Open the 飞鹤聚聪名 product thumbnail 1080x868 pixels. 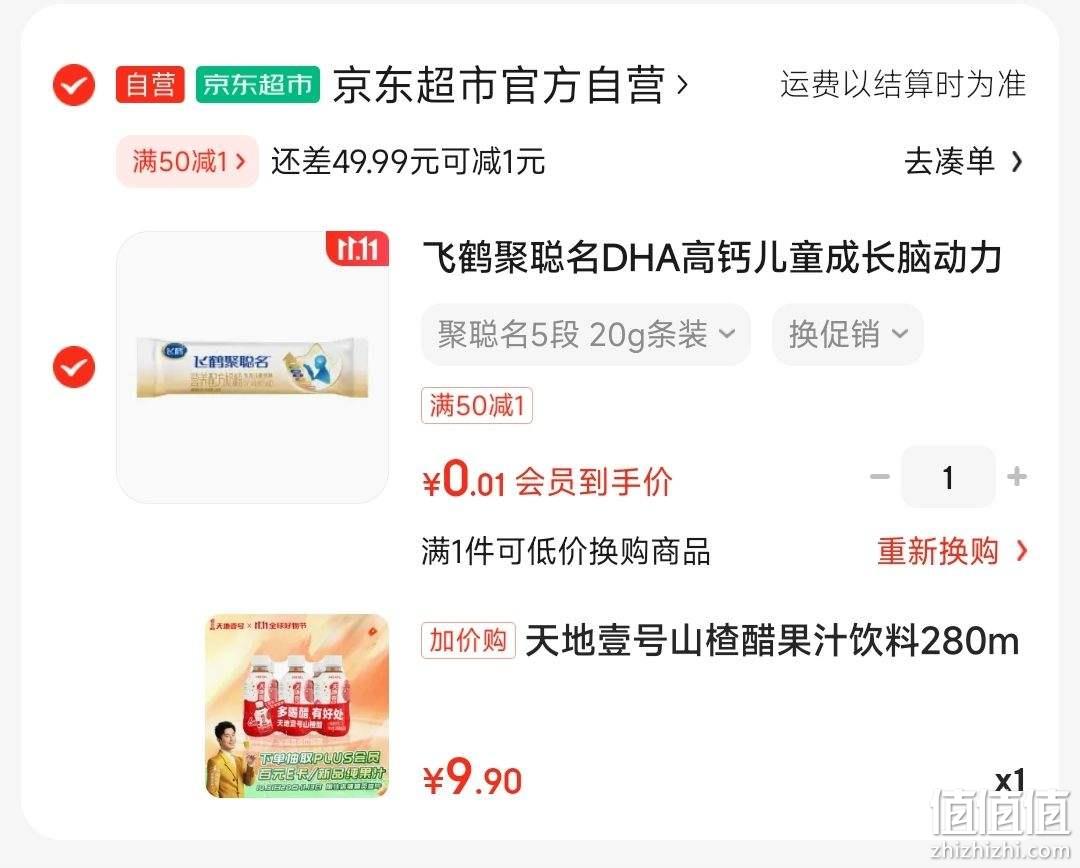(252, 367)
